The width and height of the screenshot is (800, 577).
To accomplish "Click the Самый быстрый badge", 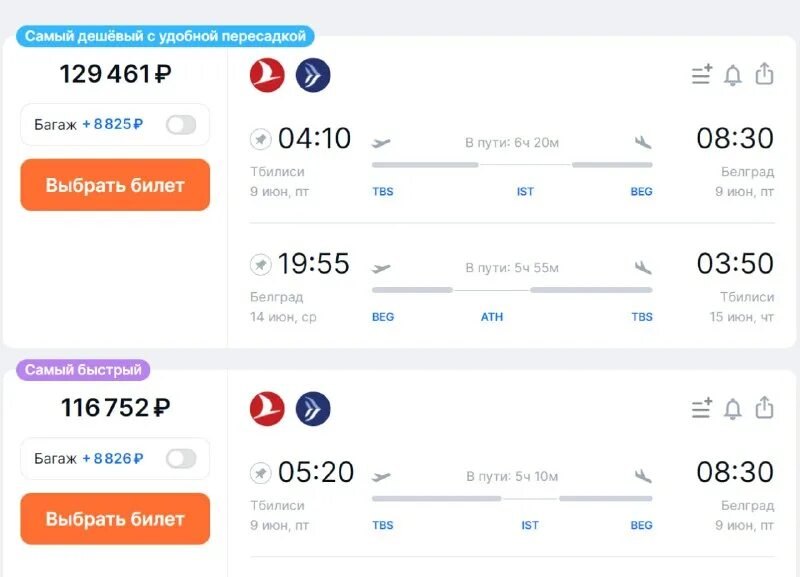I will click(83, 370).
